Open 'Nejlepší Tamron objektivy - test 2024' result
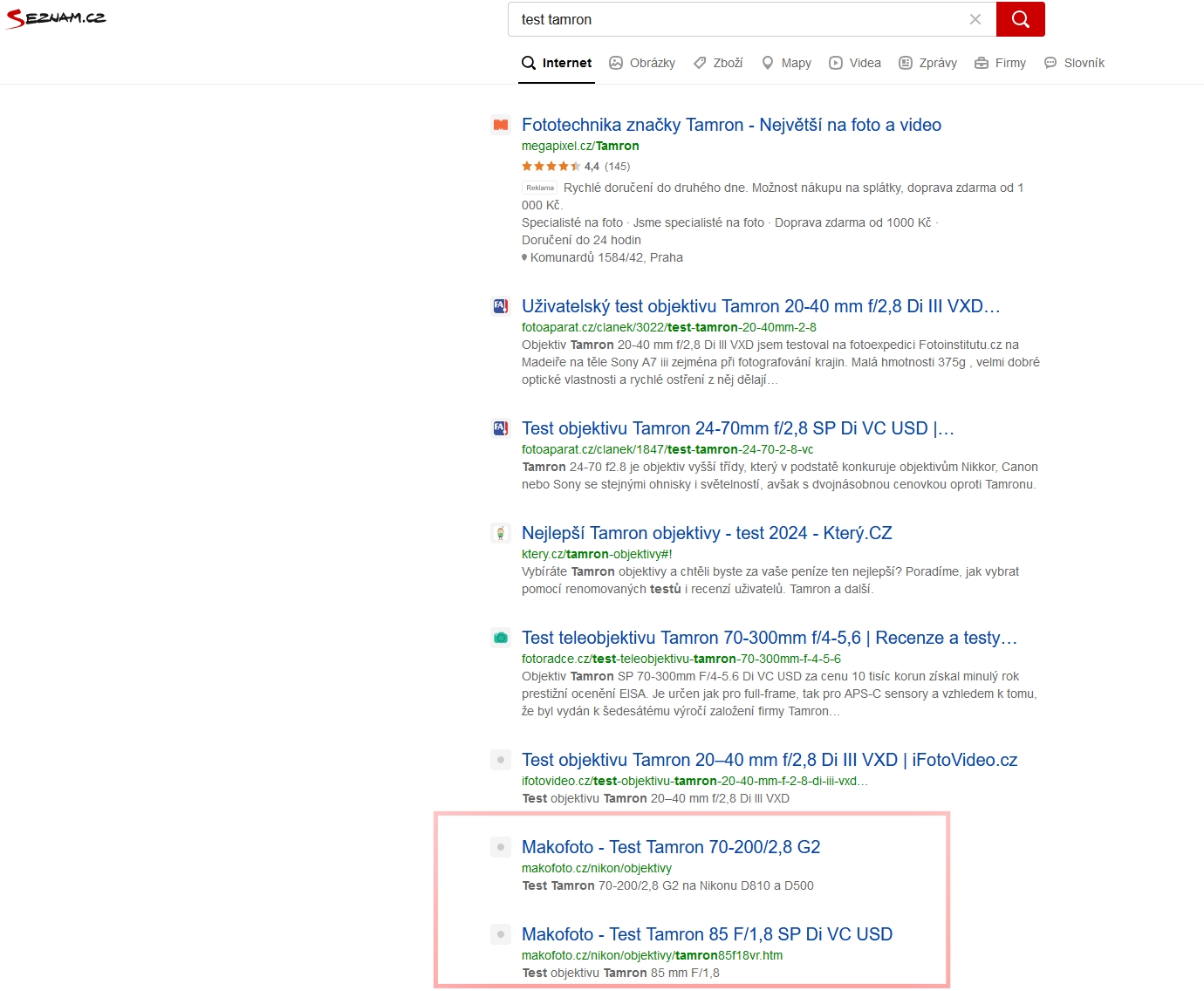This screenshot has height=991, width=1204. 707,533
